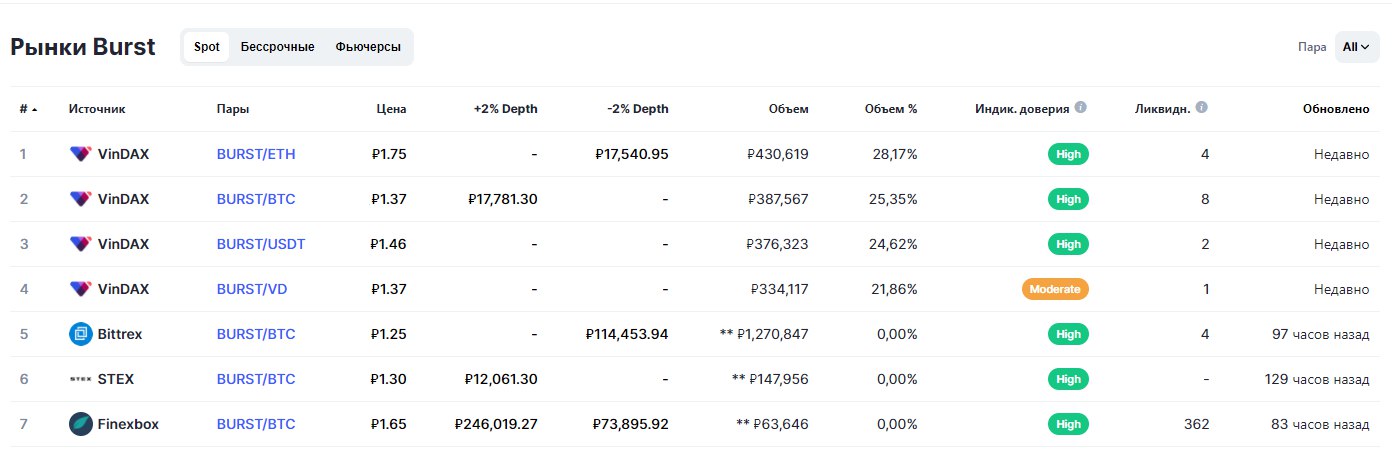Click the VinDAX logo in row 1
Viewport: 1392px width, 464px height.
[80, 154]
